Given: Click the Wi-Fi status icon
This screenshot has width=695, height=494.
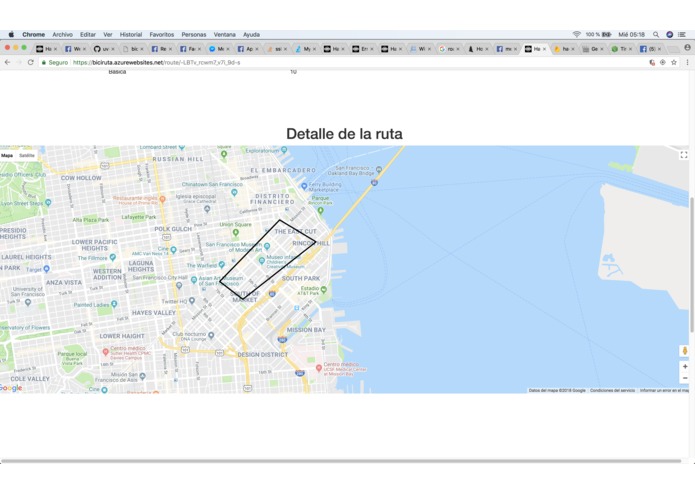Looking at the screenshot, I should point(577,35).
